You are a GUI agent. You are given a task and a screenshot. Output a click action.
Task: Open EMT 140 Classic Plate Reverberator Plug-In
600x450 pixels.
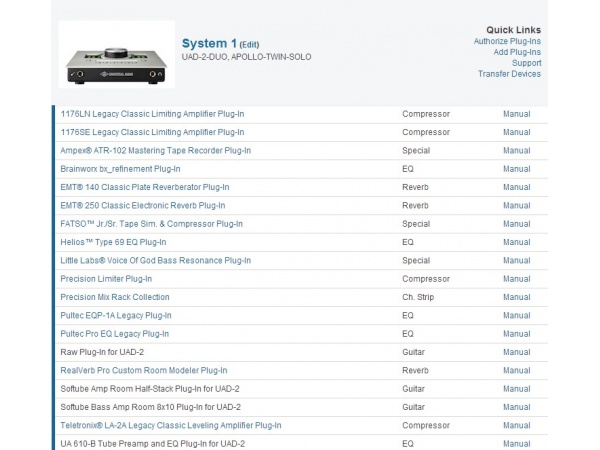145,188
